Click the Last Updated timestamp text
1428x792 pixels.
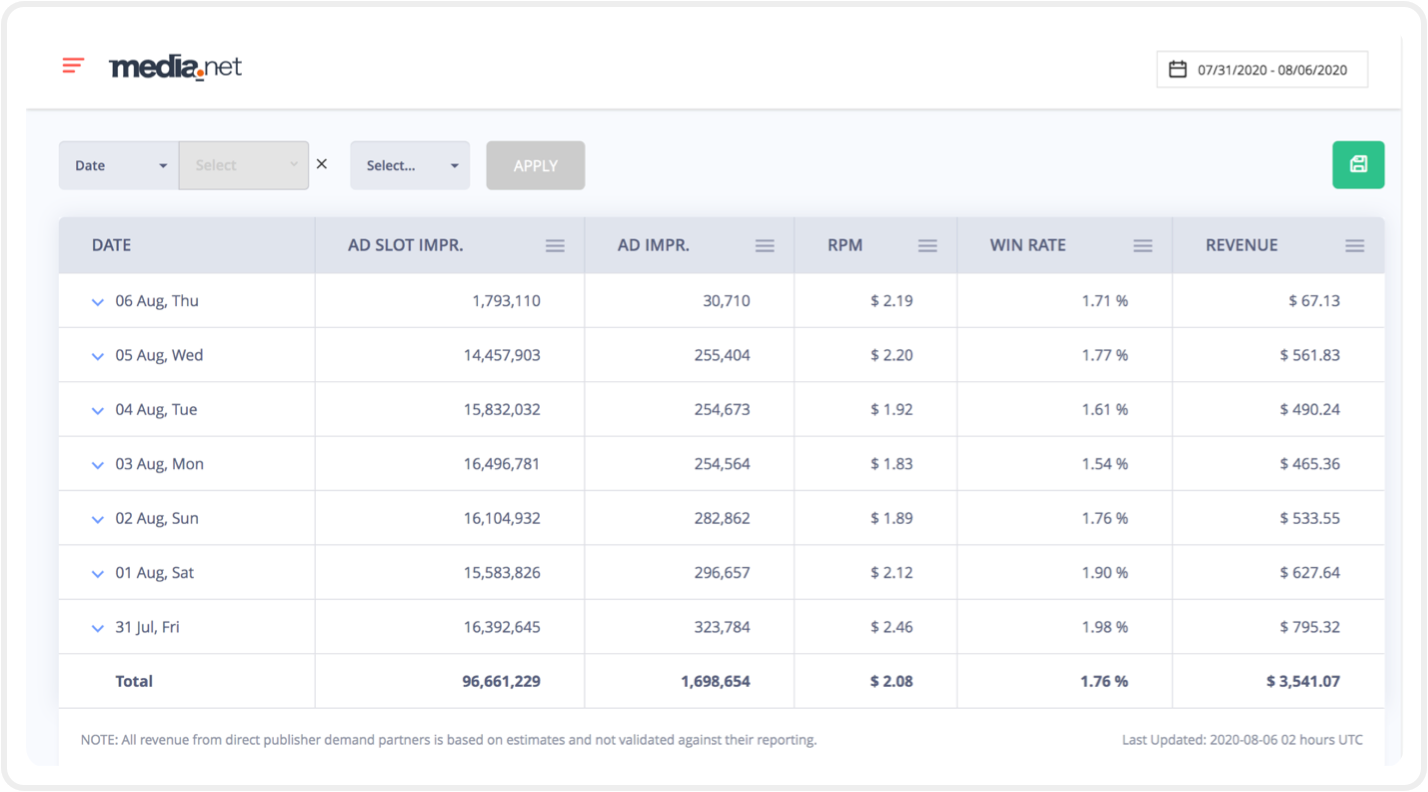tap(1242, 740)
